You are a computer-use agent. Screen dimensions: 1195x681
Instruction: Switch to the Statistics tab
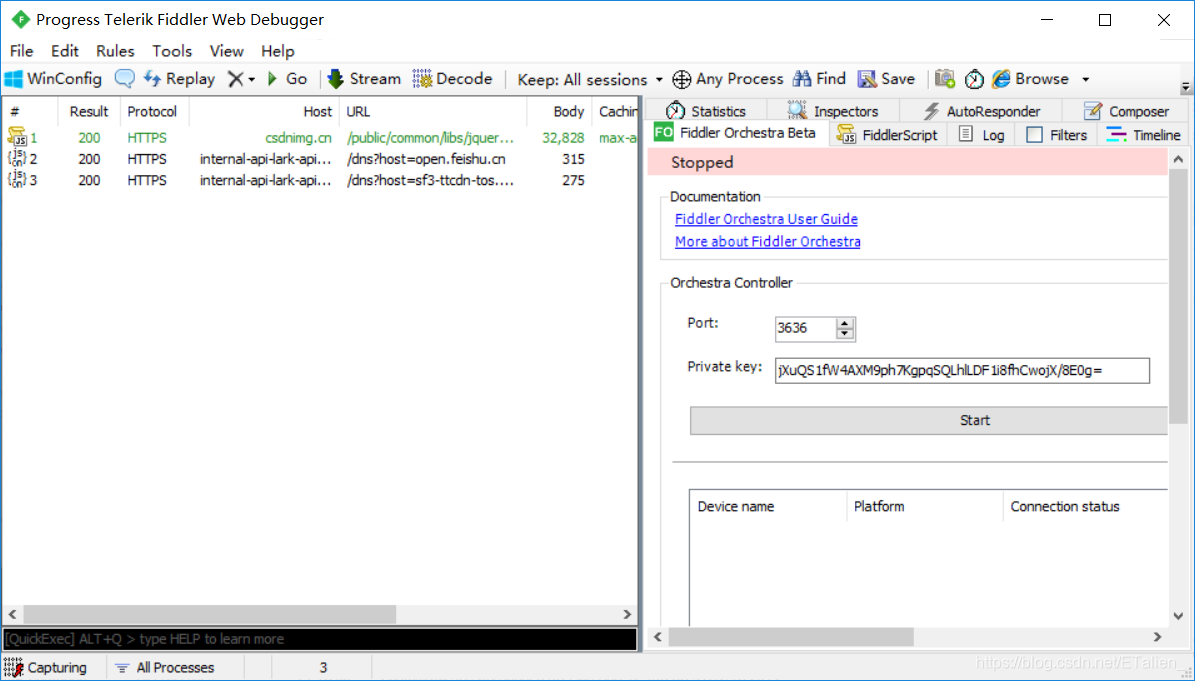(x=705, y=111)
